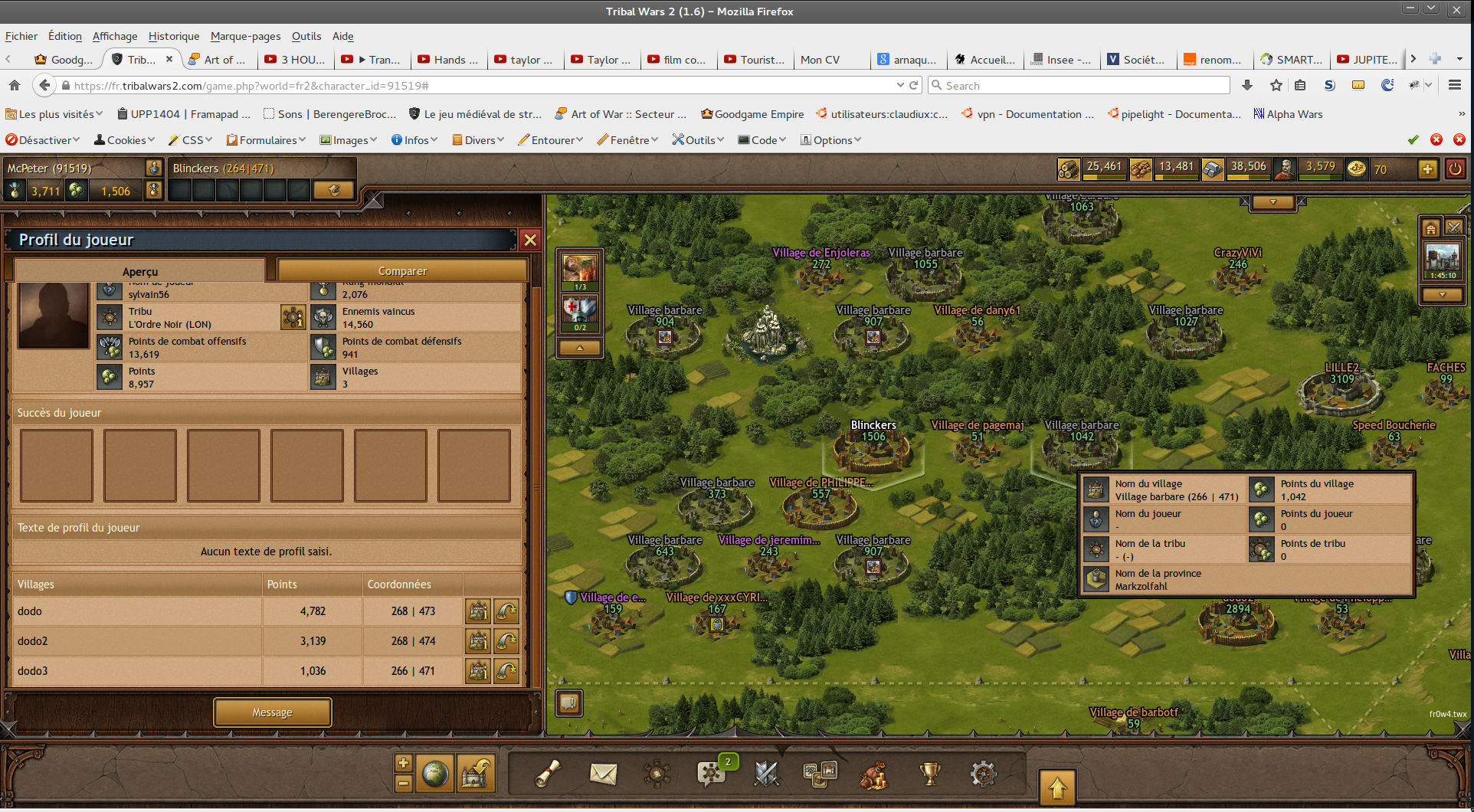Close the Profil du joueur panel
1474x812 pixels.
tap(530, 240)
